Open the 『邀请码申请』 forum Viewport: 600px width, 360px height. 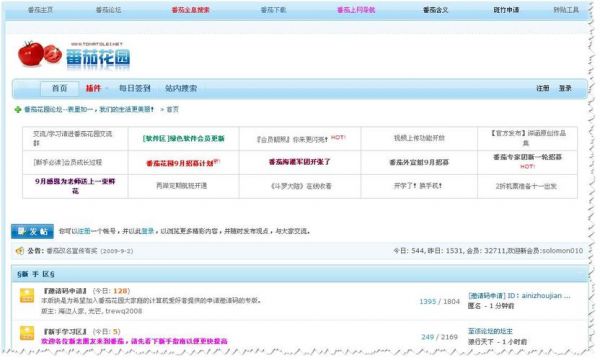[65, 291]
